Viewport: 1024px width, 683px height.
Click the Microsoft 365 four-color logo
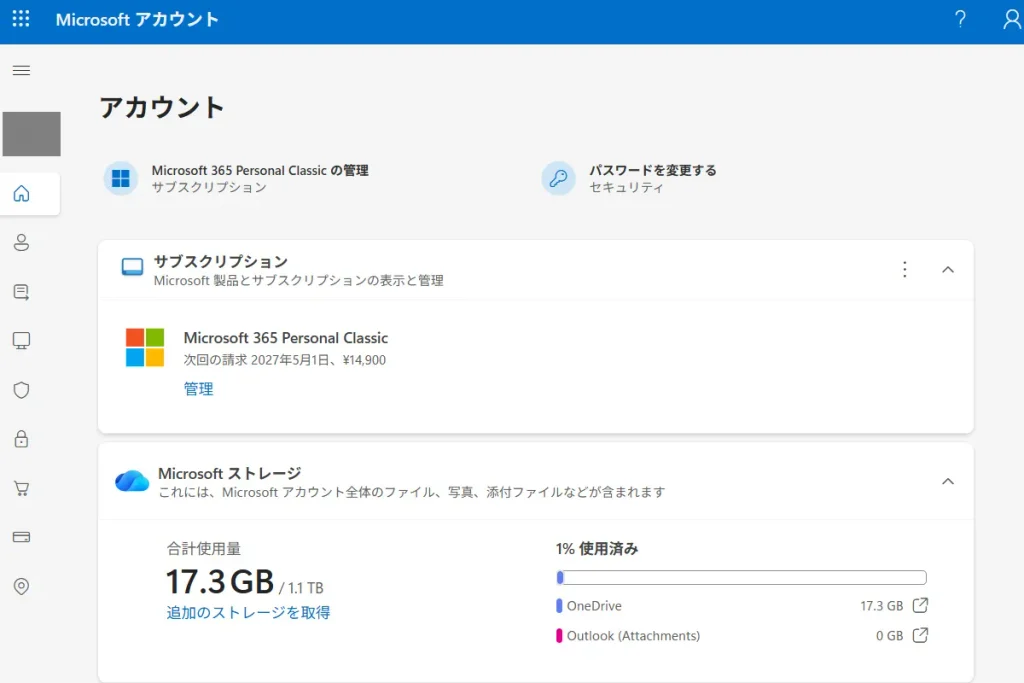point(145,347)
